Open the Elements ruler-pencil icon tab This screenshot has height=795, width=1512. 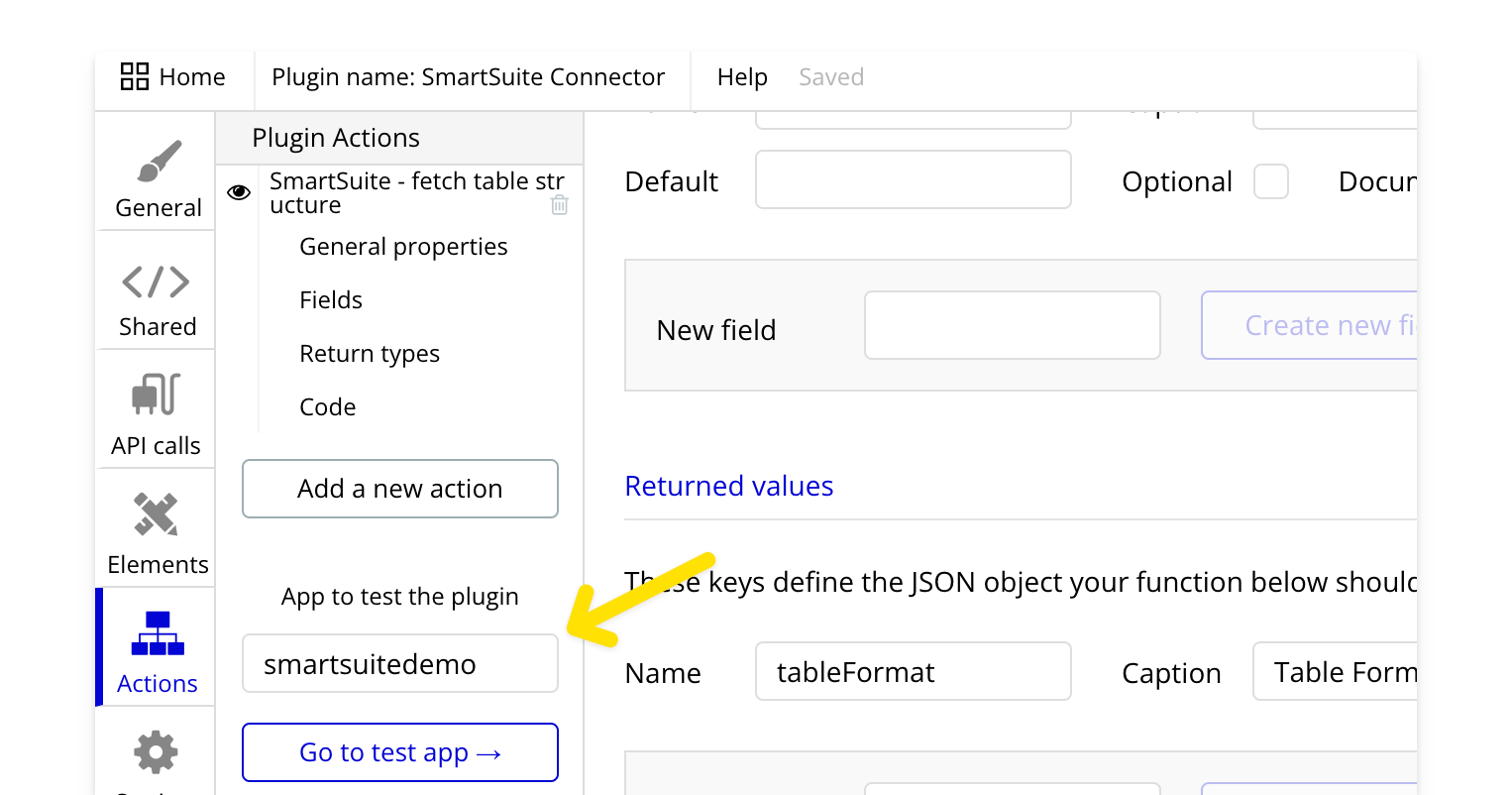click(157, 514)
